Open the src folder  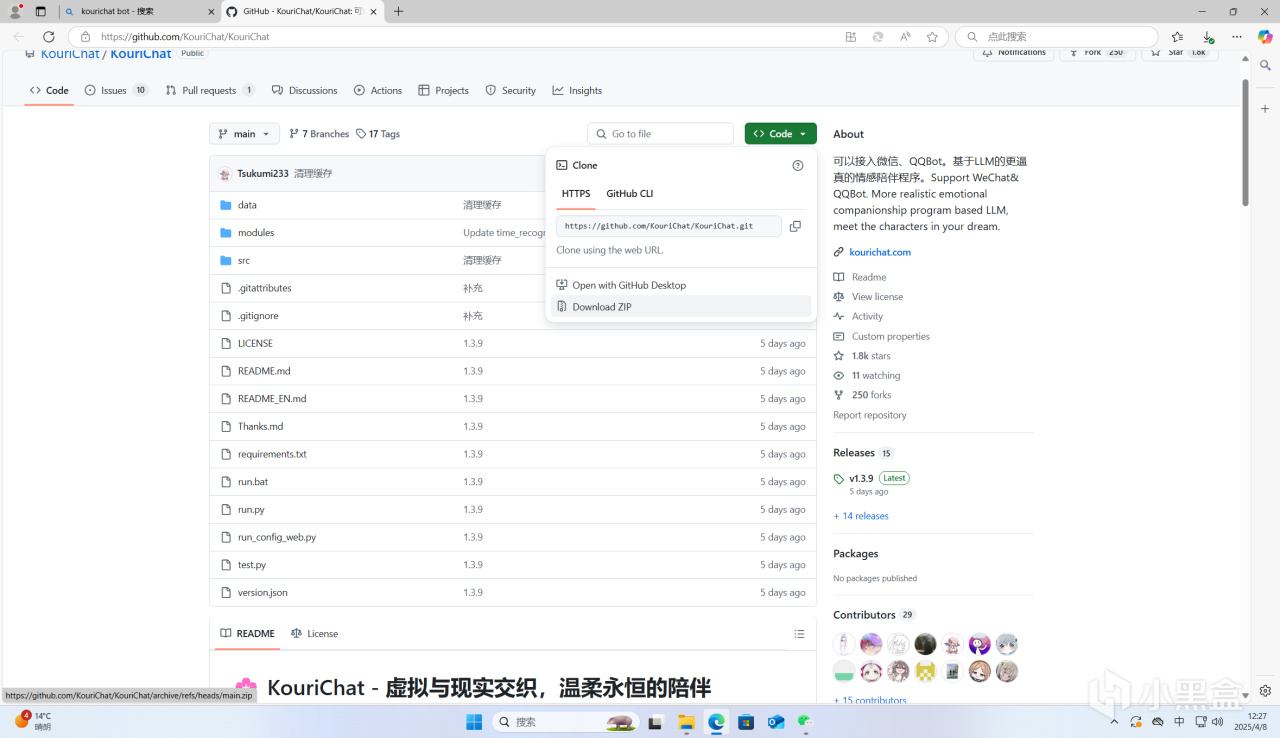tap(244, 260)
